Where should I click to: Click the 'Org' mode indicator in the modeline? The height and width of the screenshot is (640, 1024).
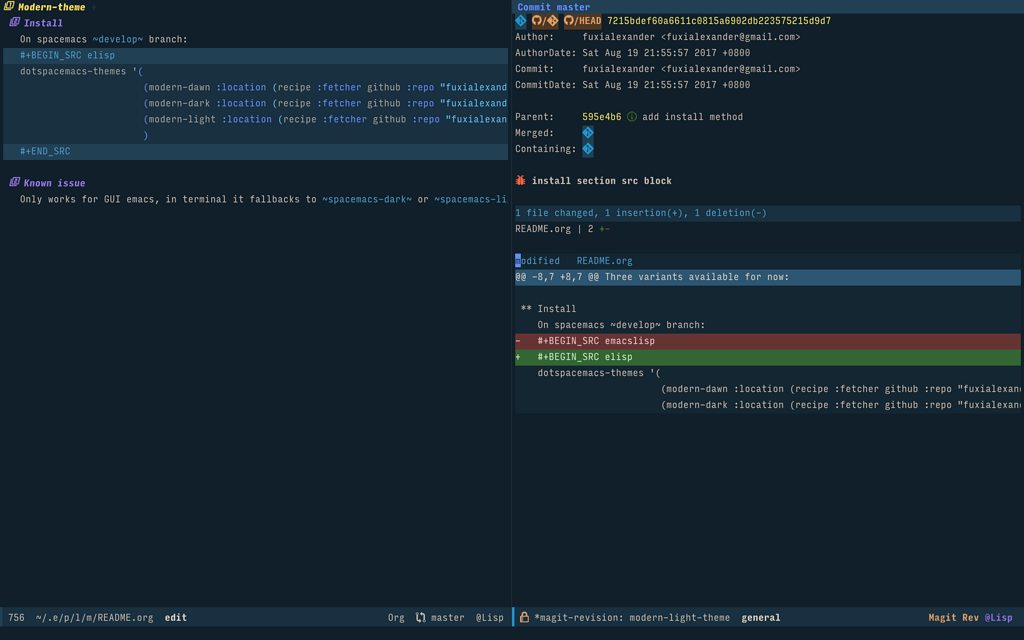point(396,617)
